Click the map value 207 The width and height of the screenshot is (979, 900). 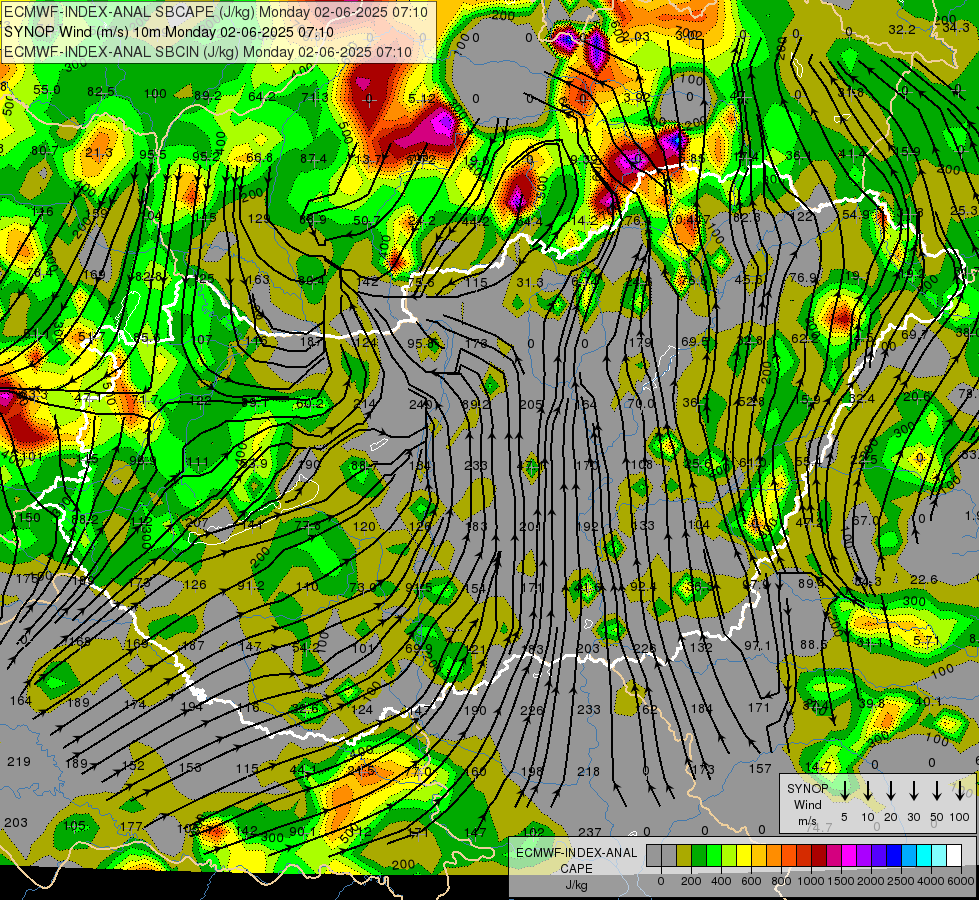pyautogui.click(x=197, y=522)
